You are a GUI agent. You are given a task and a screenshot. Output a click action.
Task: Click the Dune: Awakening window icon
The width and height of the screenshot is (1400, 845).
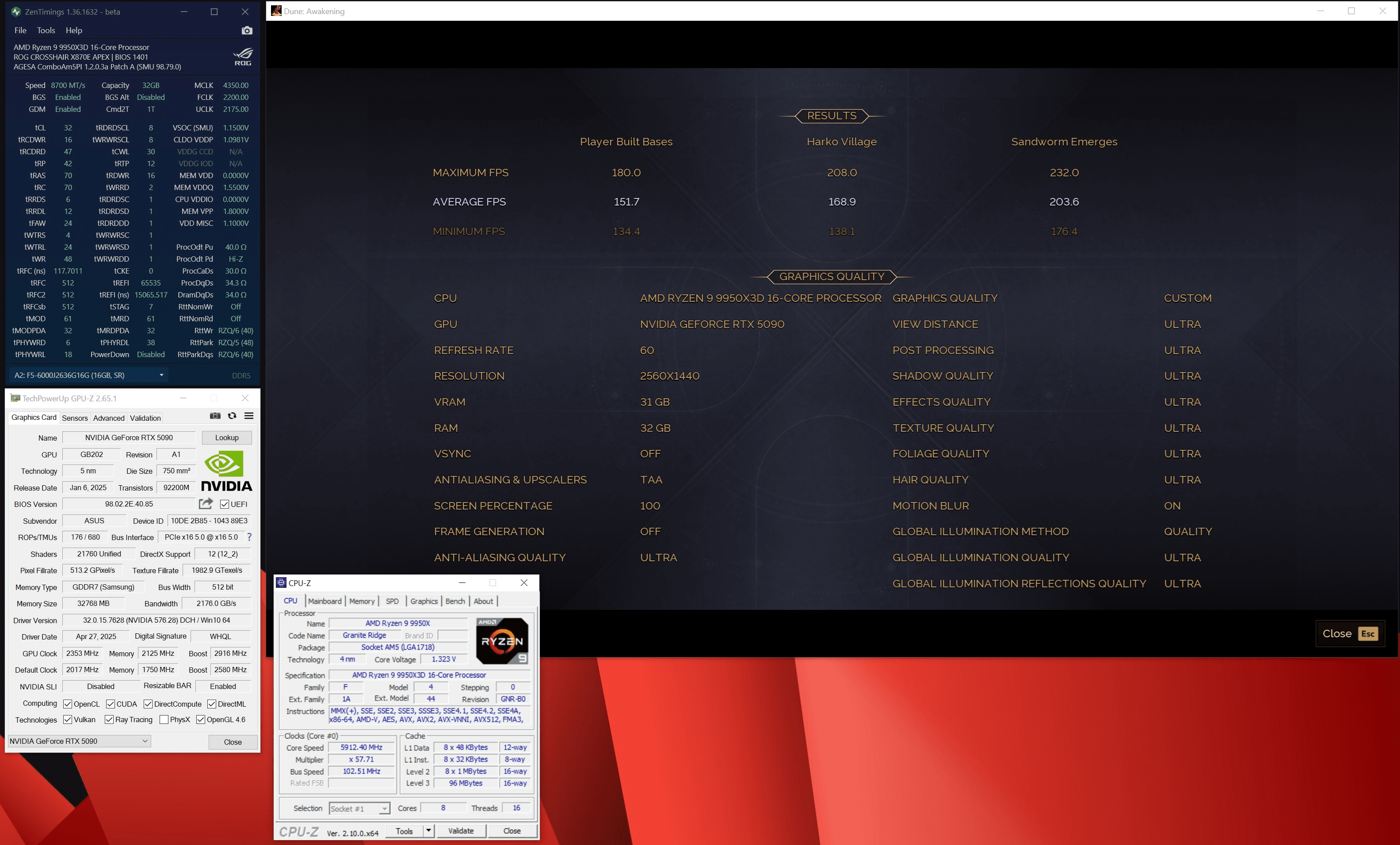click(276, 11)
